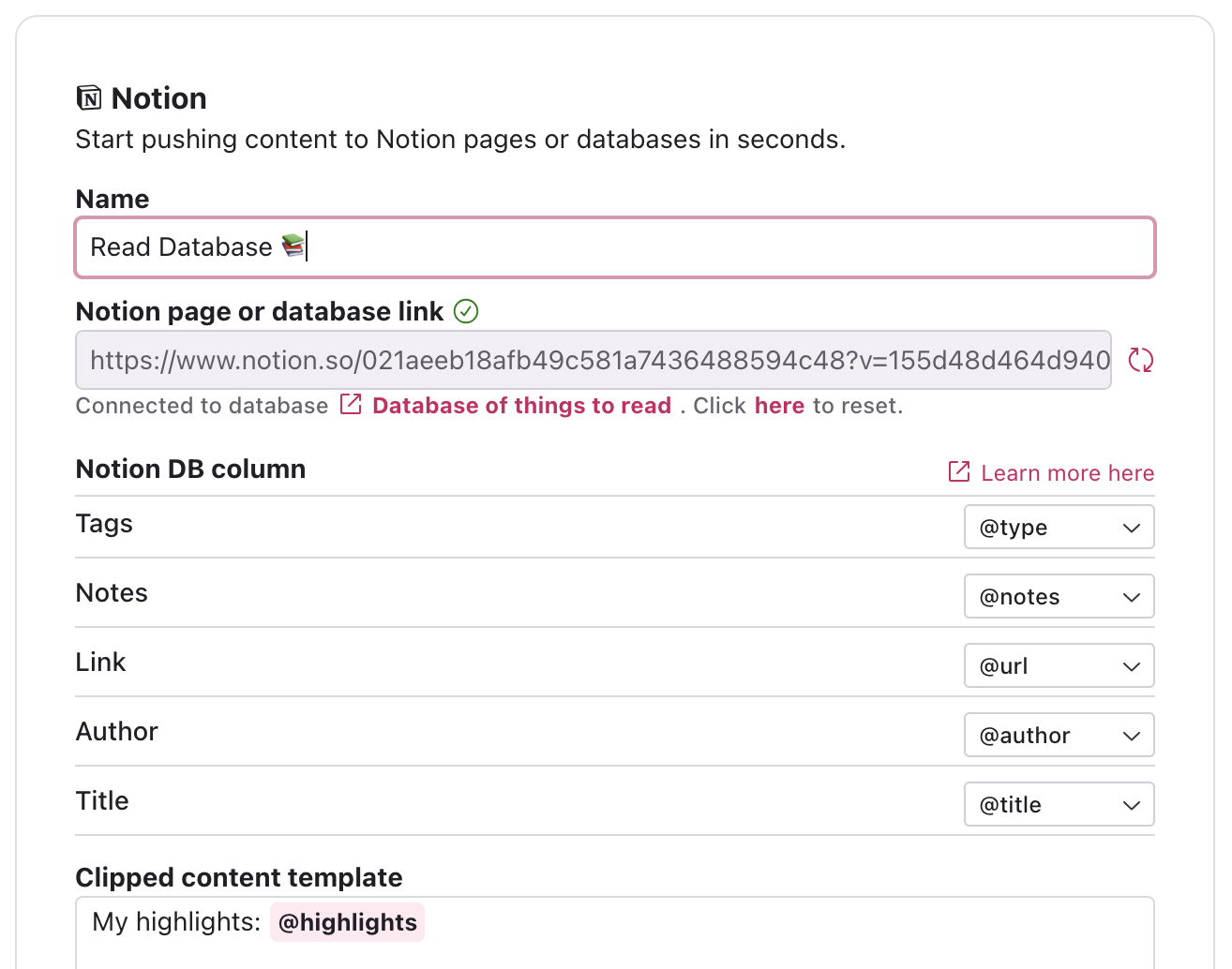The width and height of the screenshot is (1232, 969).
Task: Click the Notion database link URL field
Action: click(593, 360)
